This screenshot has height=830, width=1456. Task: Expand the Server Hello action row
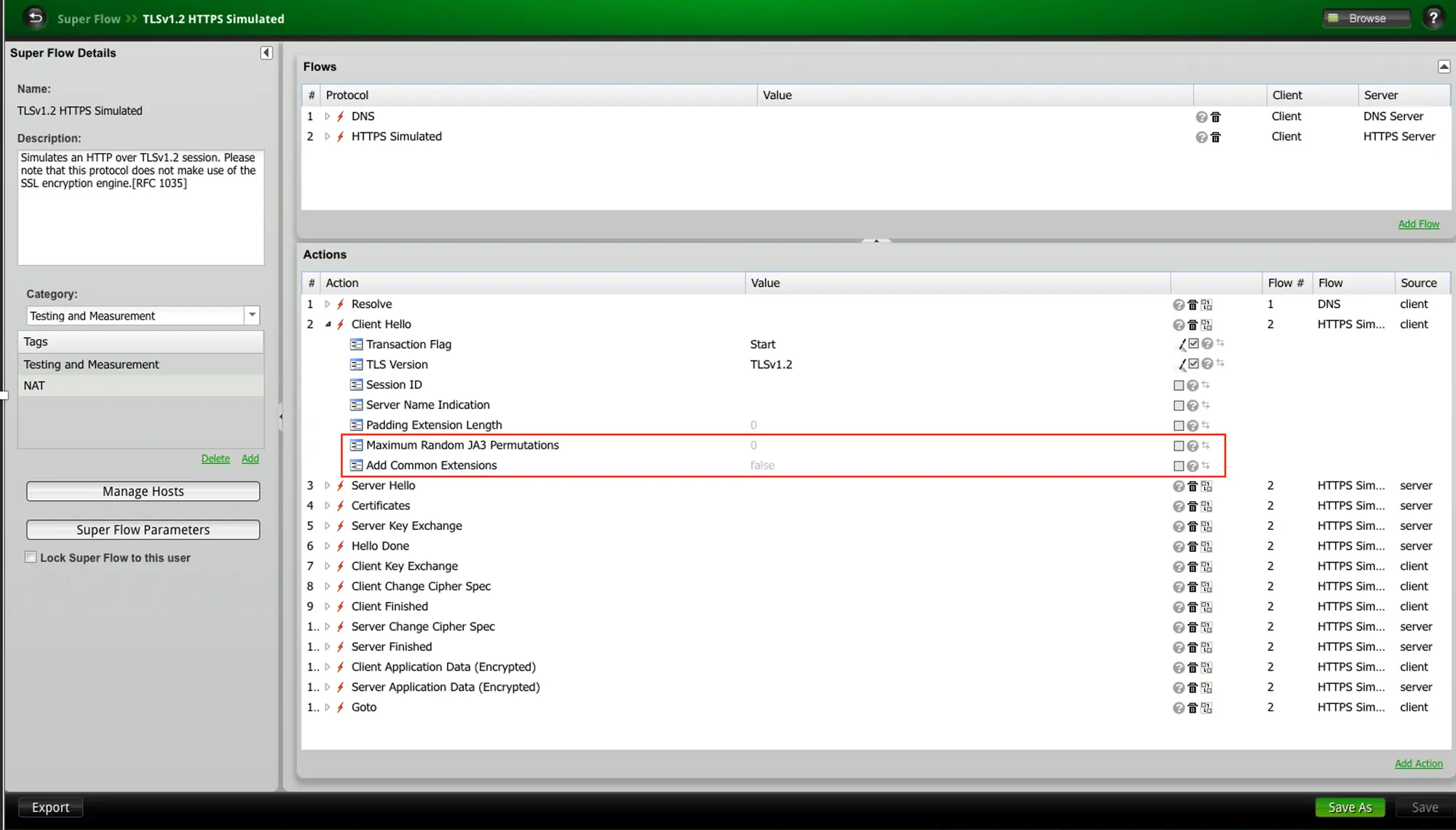328,485
